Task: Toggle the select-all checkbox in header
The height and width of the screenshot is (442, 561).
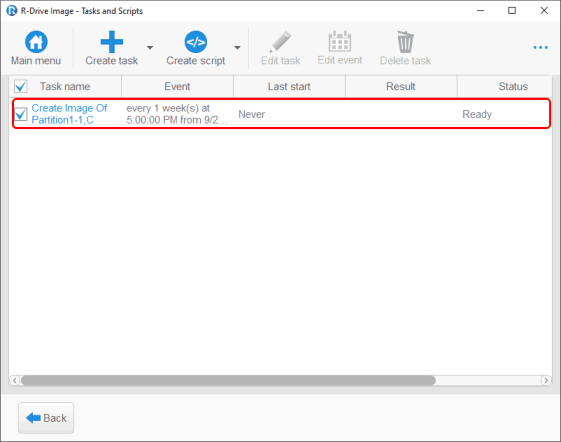Action: click(20, 86)
